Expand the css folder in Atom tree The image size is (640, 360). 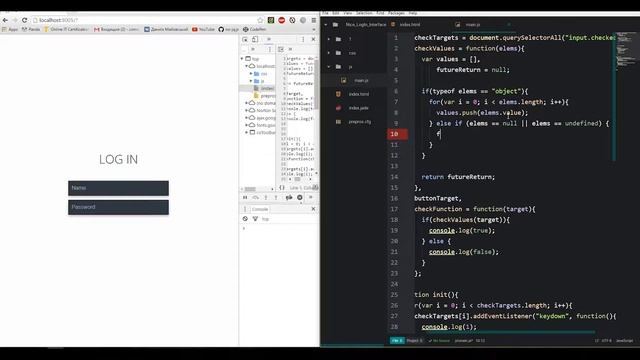click(x=329, y=53)
